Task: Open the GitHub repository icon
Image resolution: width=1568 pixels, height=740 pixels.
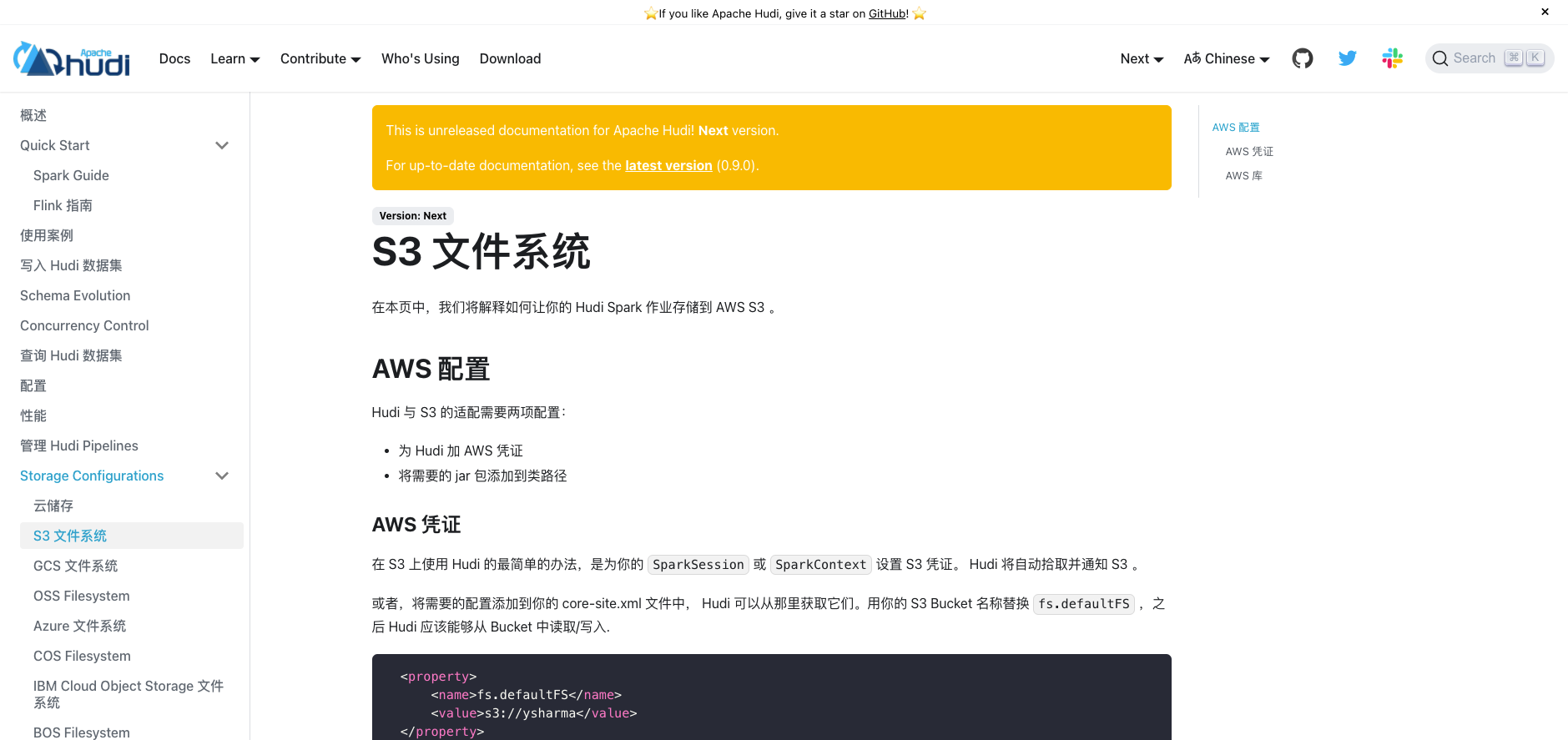Action: pyautogui.click(x=1303, y=58)
